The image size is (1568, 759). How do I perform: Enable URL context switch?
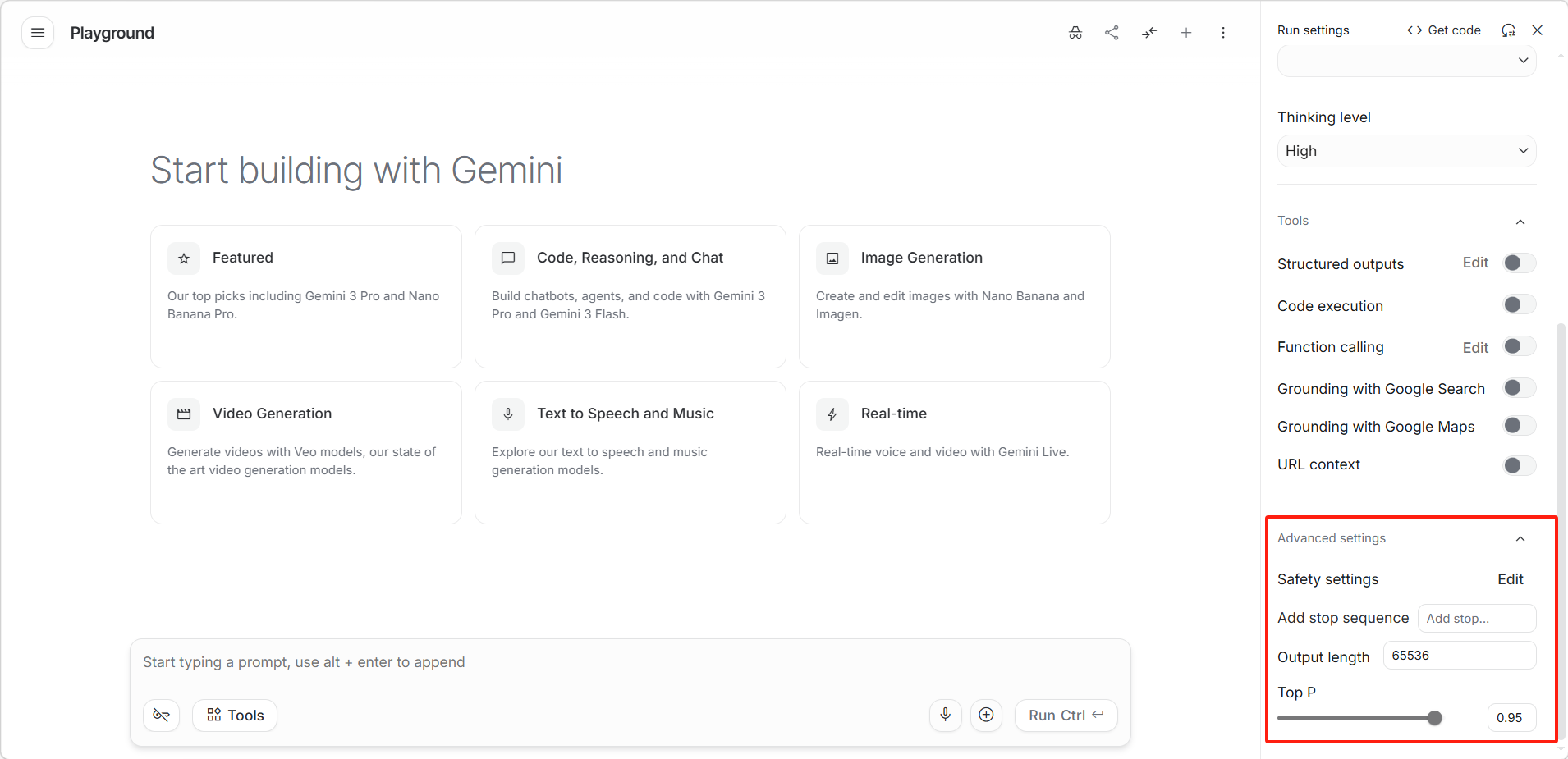click(x=1520, y=466)
